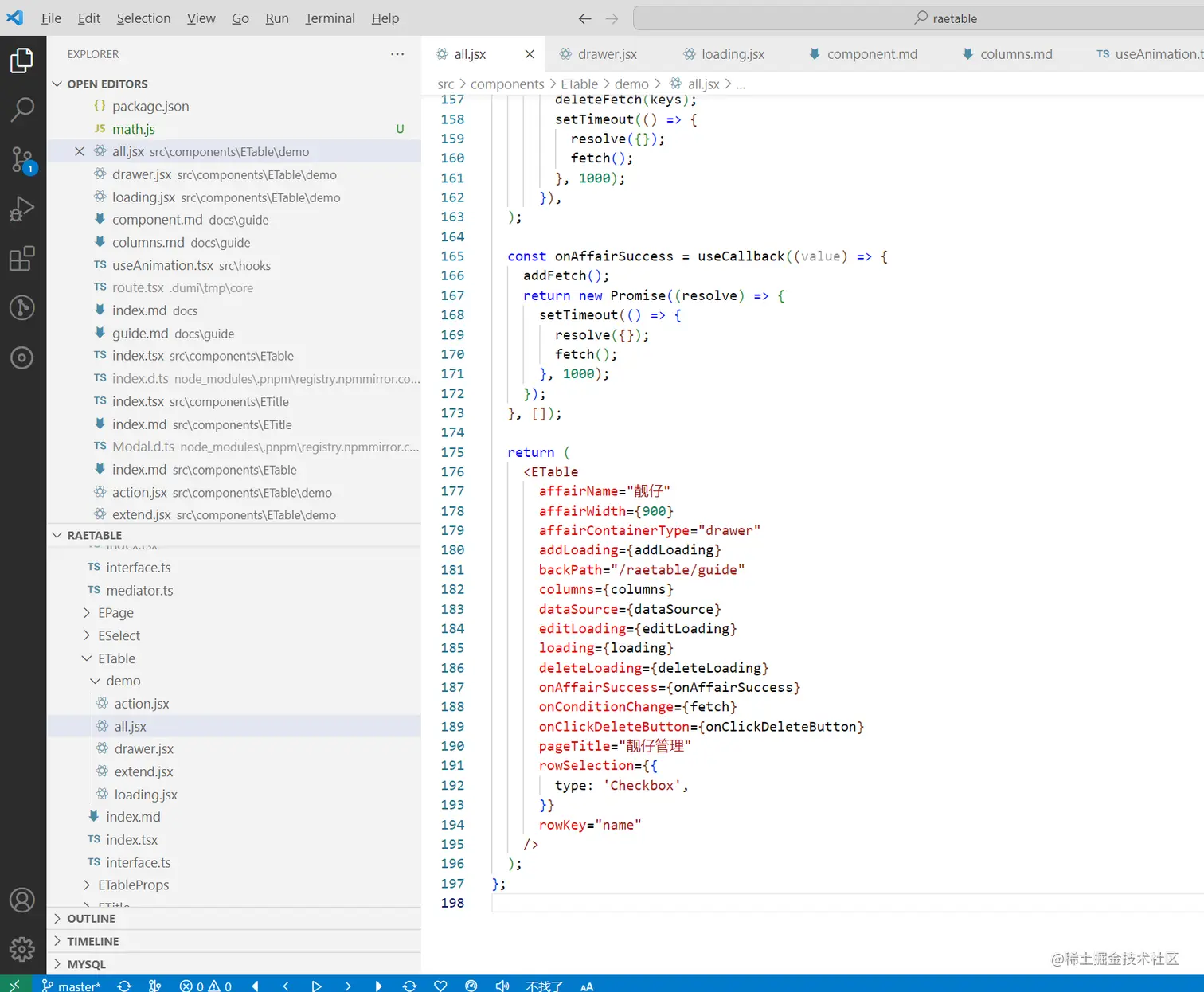Image resolution: width=1204 pixels, height=992 pixels.
Task: Click master branch in status bar
Action: [72, 986]
